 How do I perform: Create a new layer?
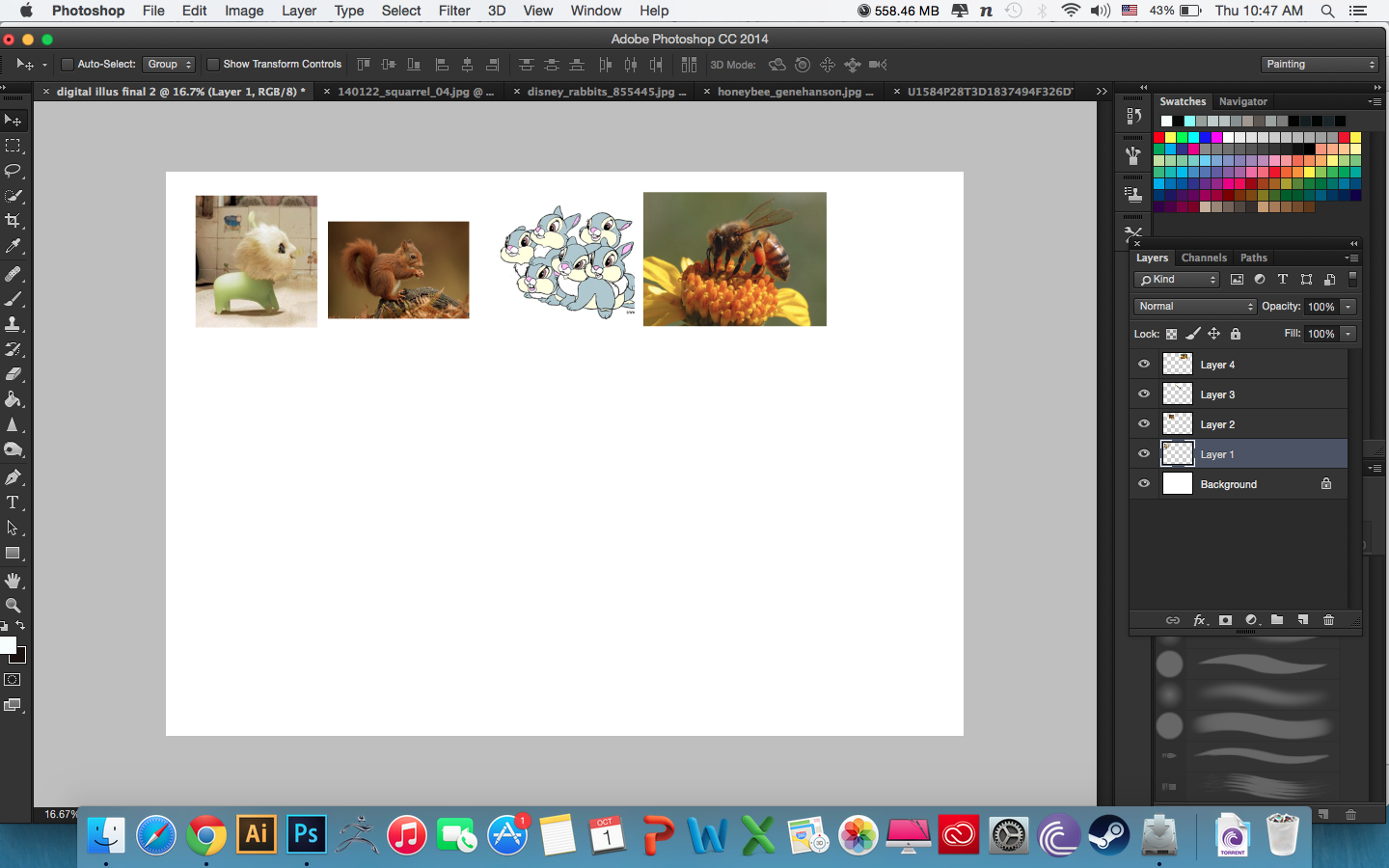tap(1303, 620)
